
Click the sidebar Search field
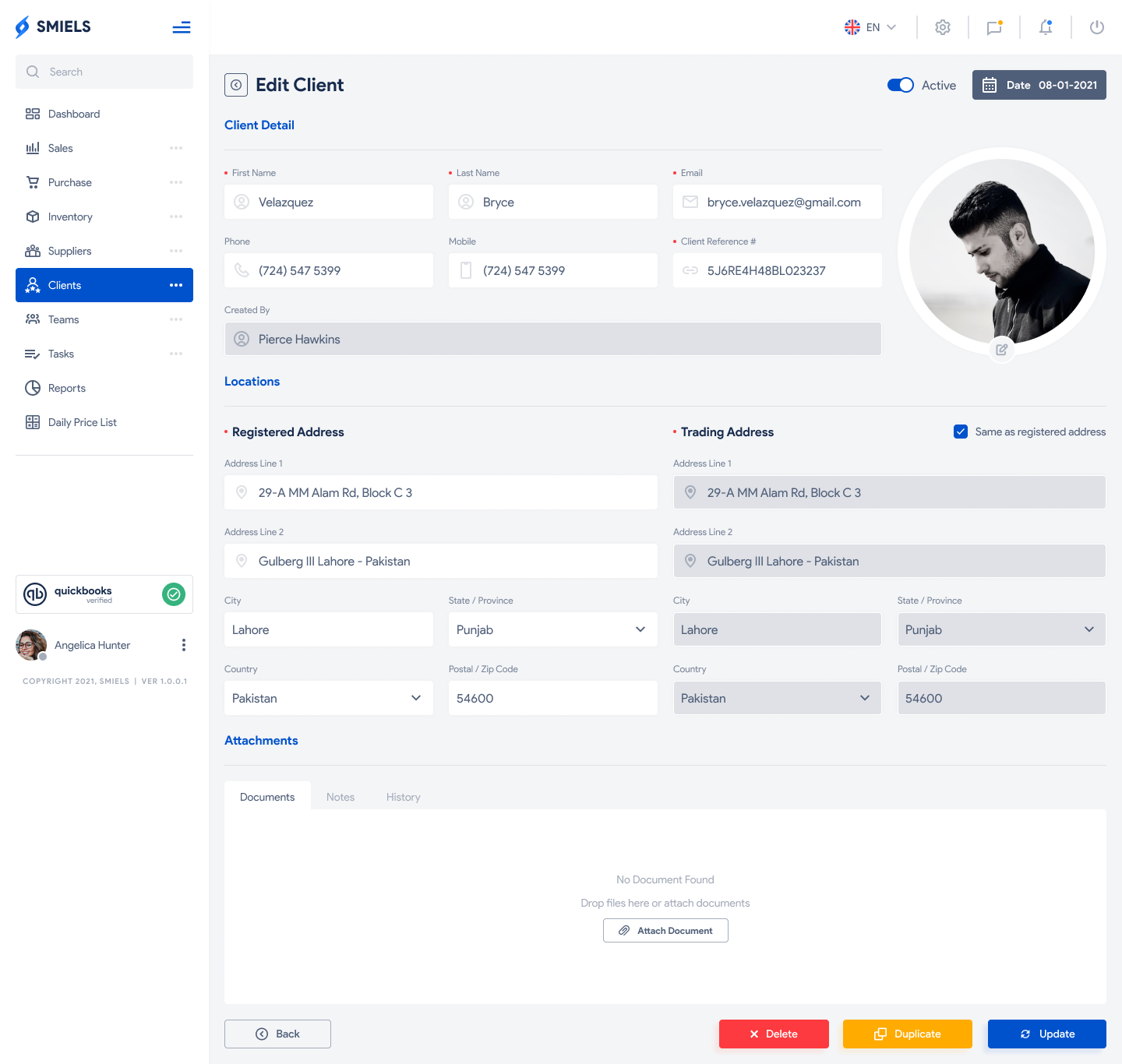pos(104,72)
